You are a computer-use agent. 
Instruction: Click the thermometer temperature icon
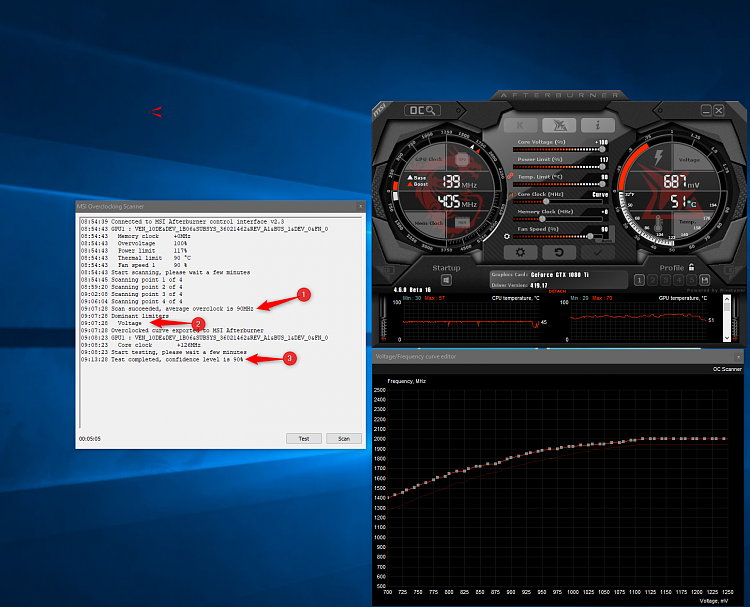658,224
